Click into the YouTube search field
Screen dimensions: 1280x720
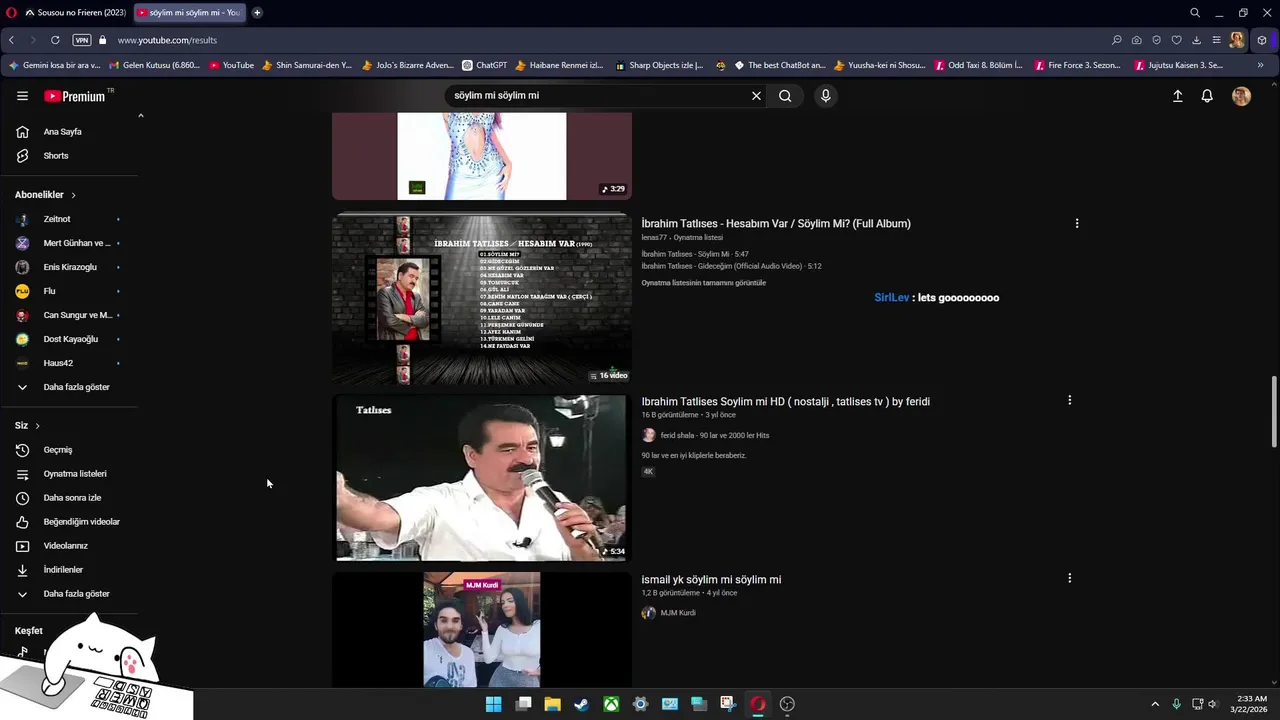coord(595,96)
